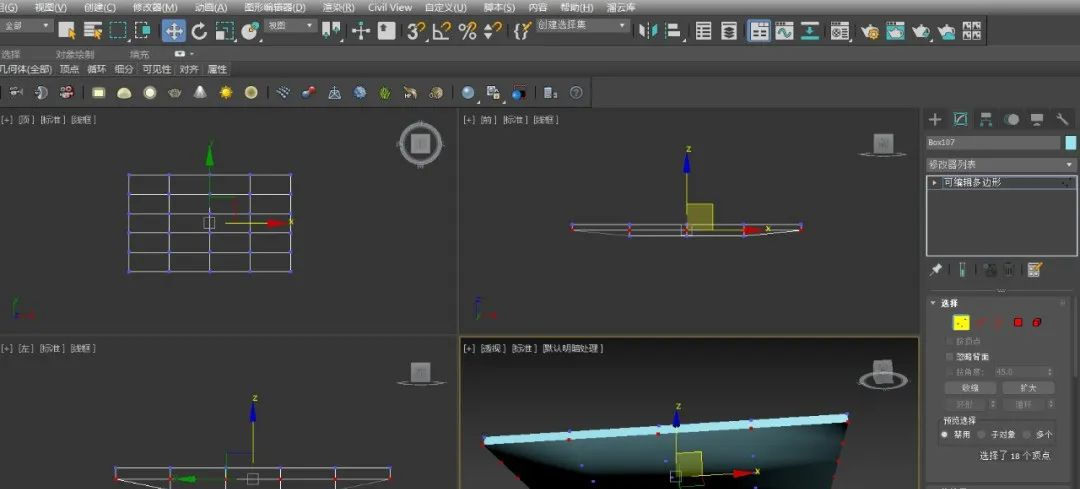Viewport: 1080px width, 489px height.
Task: Click the Box107 object name field
Action: 993,143
